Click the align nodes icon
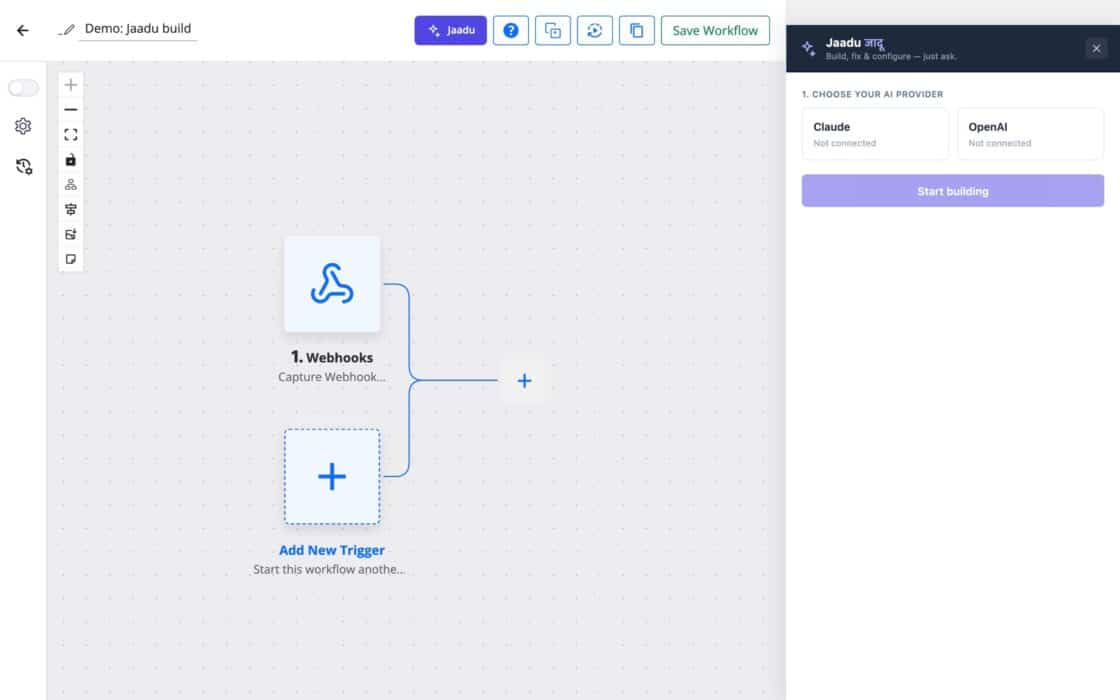This screenshot has height=700, width=1120. tap(71, 209)
